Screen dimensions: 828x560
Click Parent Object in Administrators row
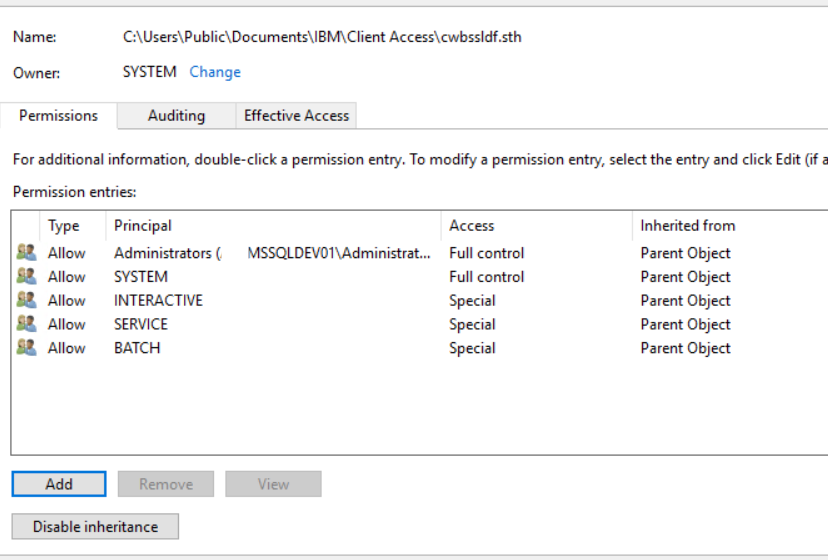(685, 253)
